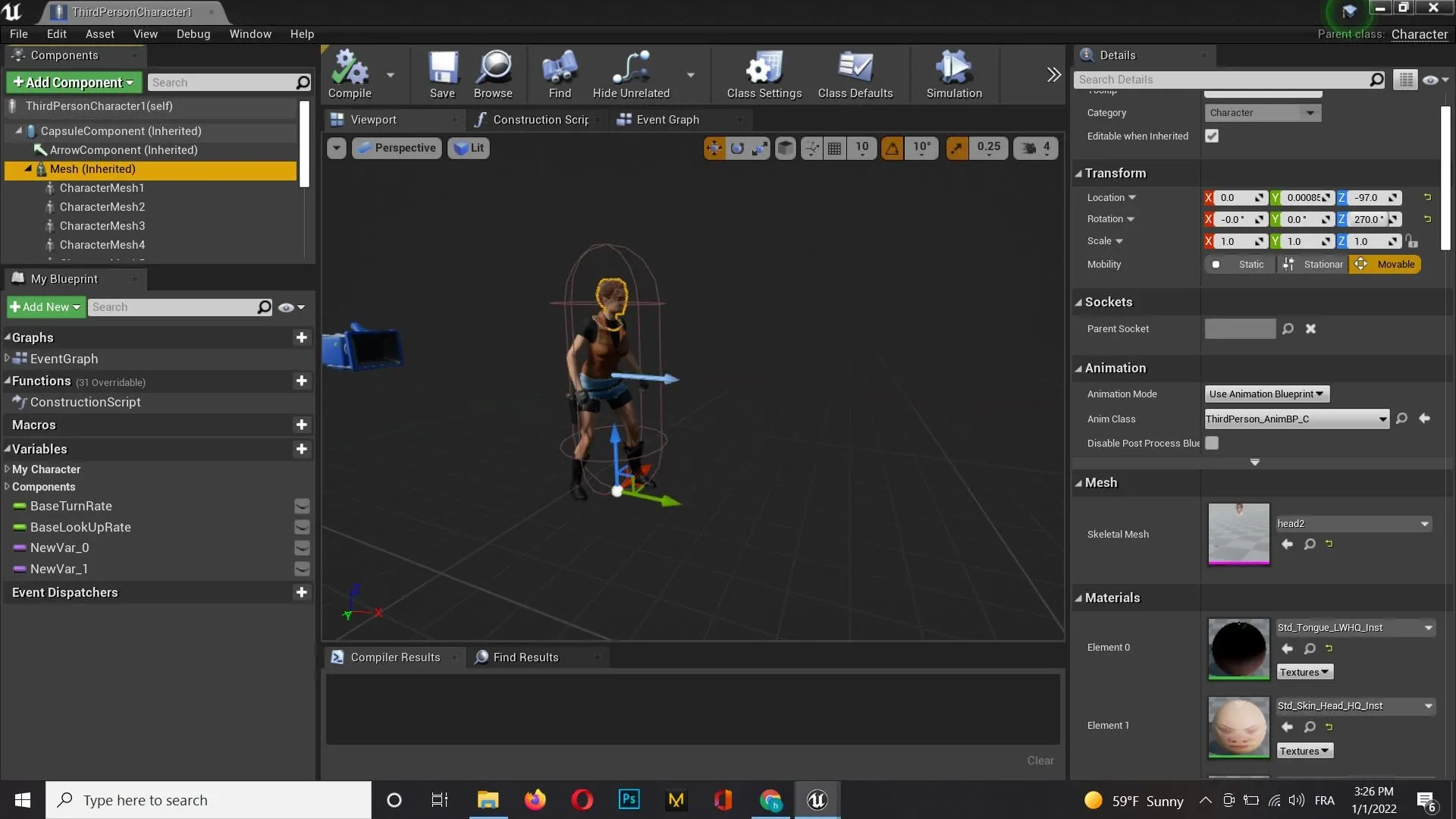Clear the compiler results
This screenshot has width=1456, height=819.
(x=1040, y=760)
